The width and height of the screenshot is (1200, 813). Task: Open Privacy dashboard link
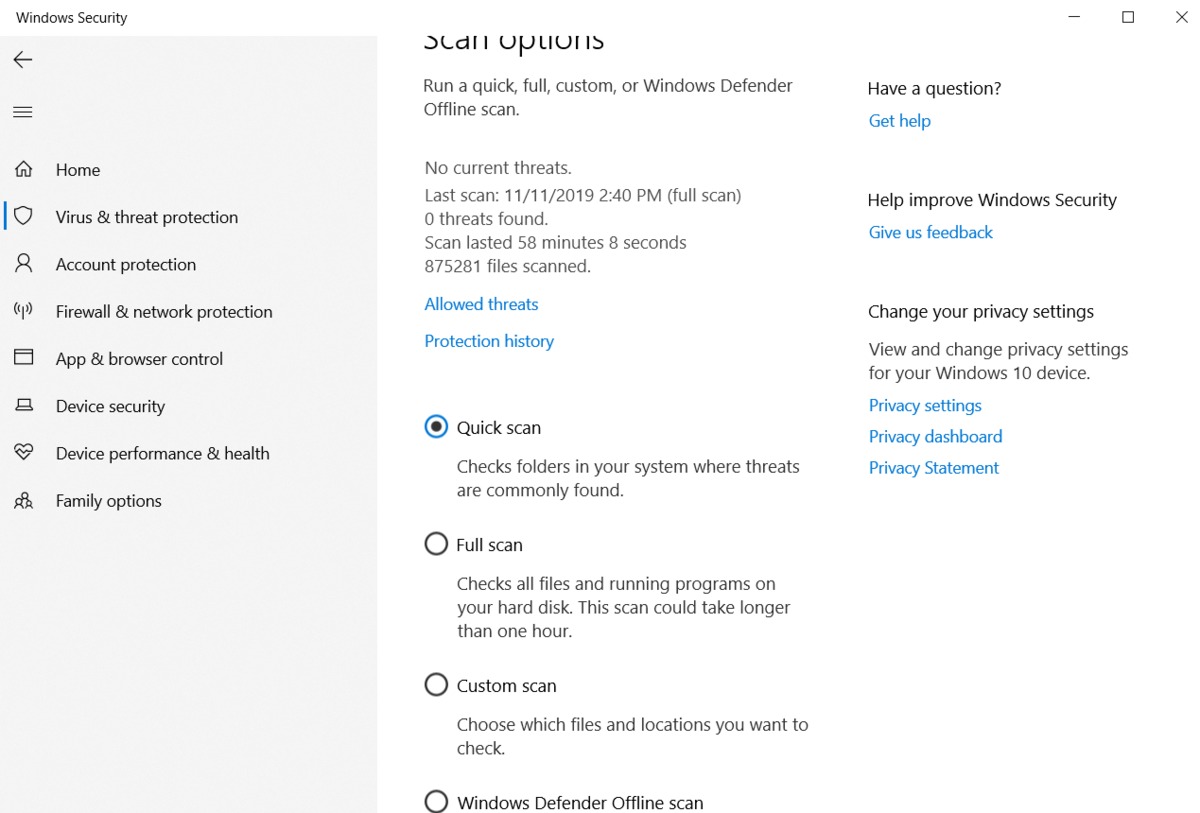(x=935, y=436)
